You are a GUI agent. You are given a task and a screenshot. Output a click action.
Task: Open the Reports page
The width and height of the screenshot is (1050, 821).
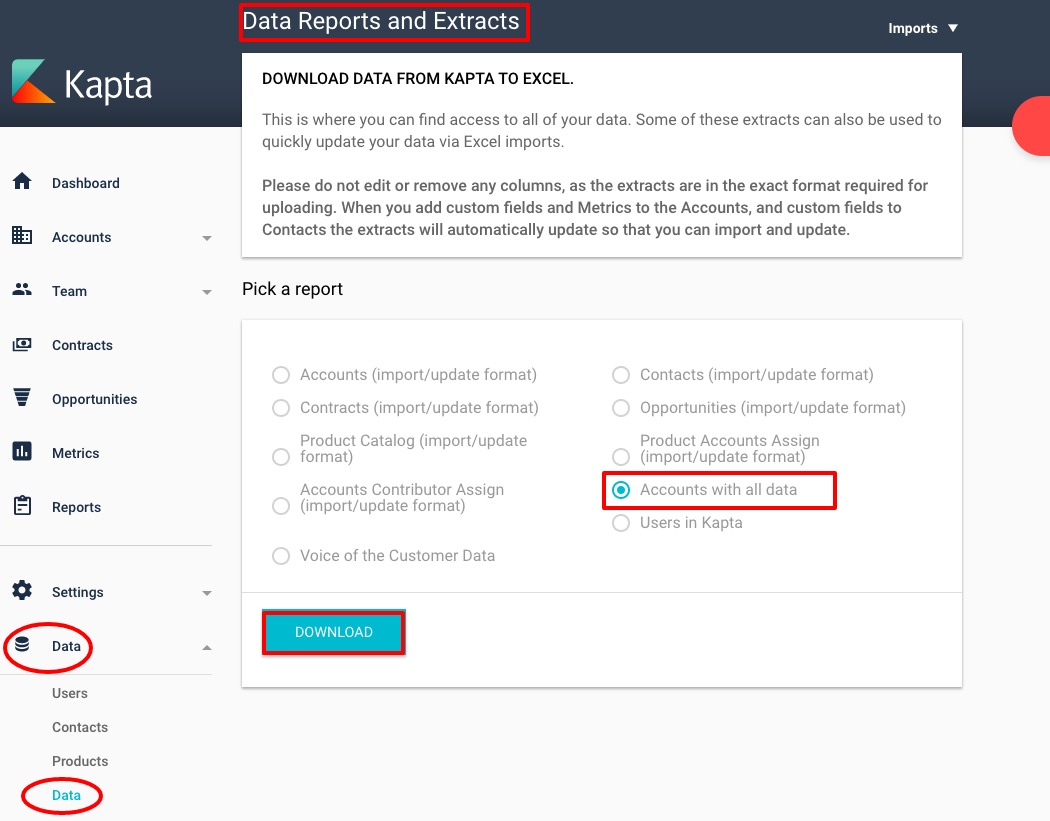tap(76, 507)
